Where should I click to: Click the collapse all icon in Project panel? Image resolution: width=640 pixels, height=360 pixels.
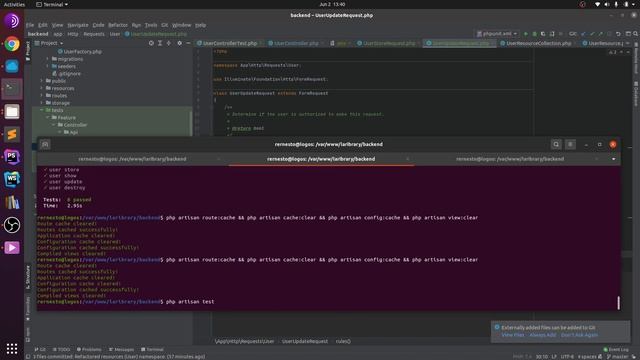point(169,43)
